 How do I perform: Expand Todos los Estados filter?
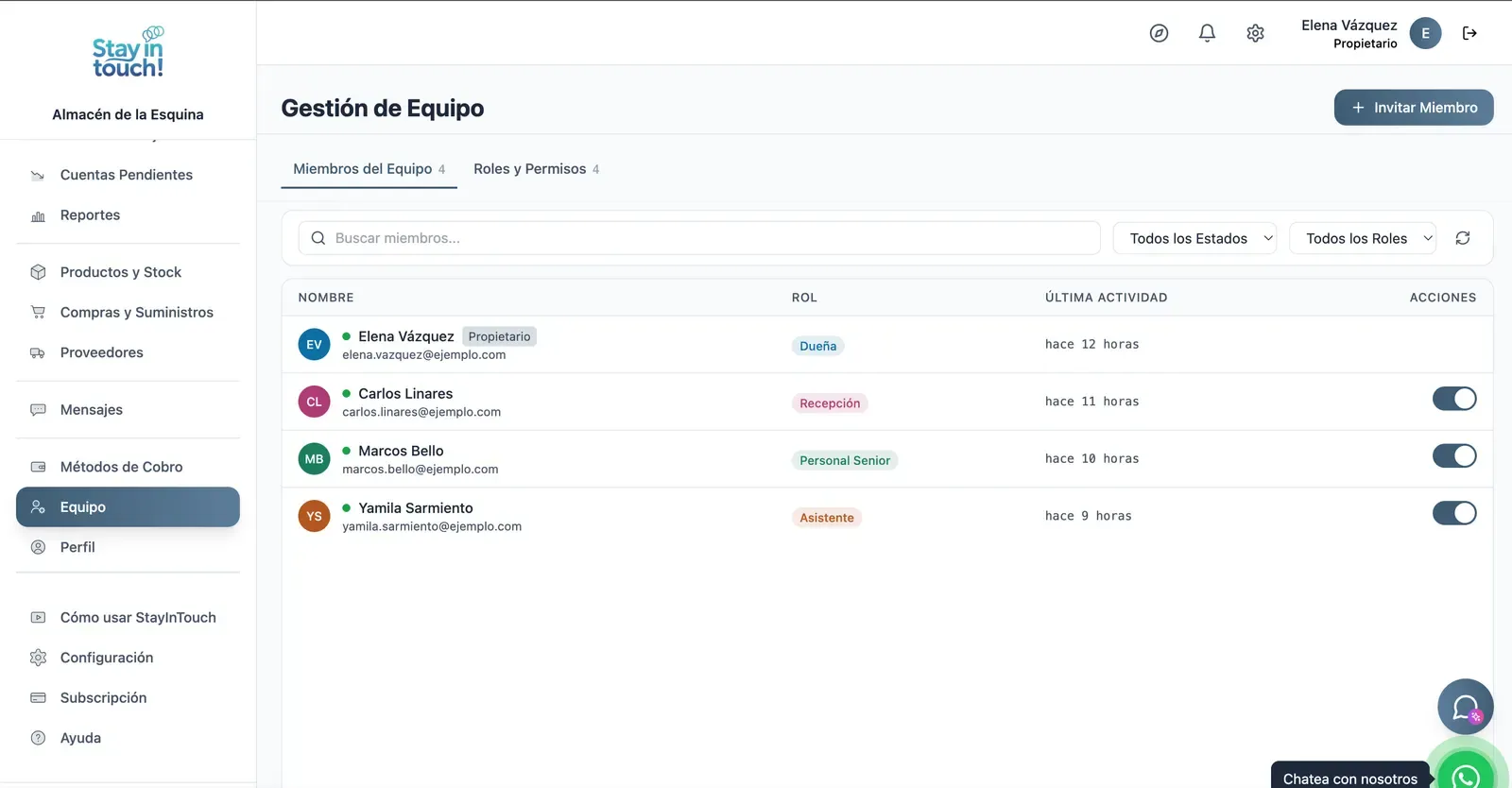click(1194, 238)
